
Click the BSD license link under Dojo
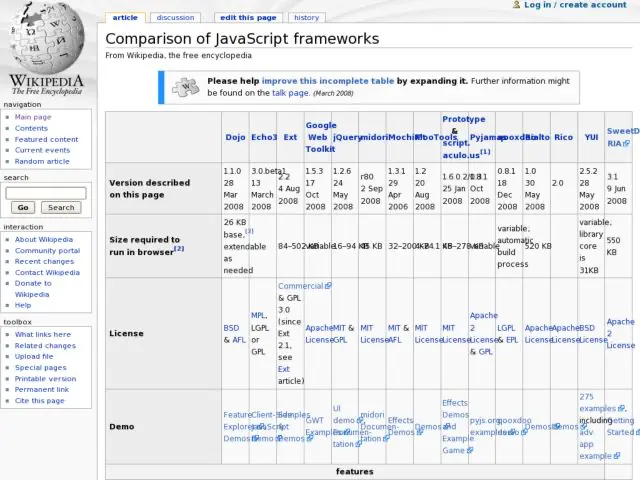[231, 328]
